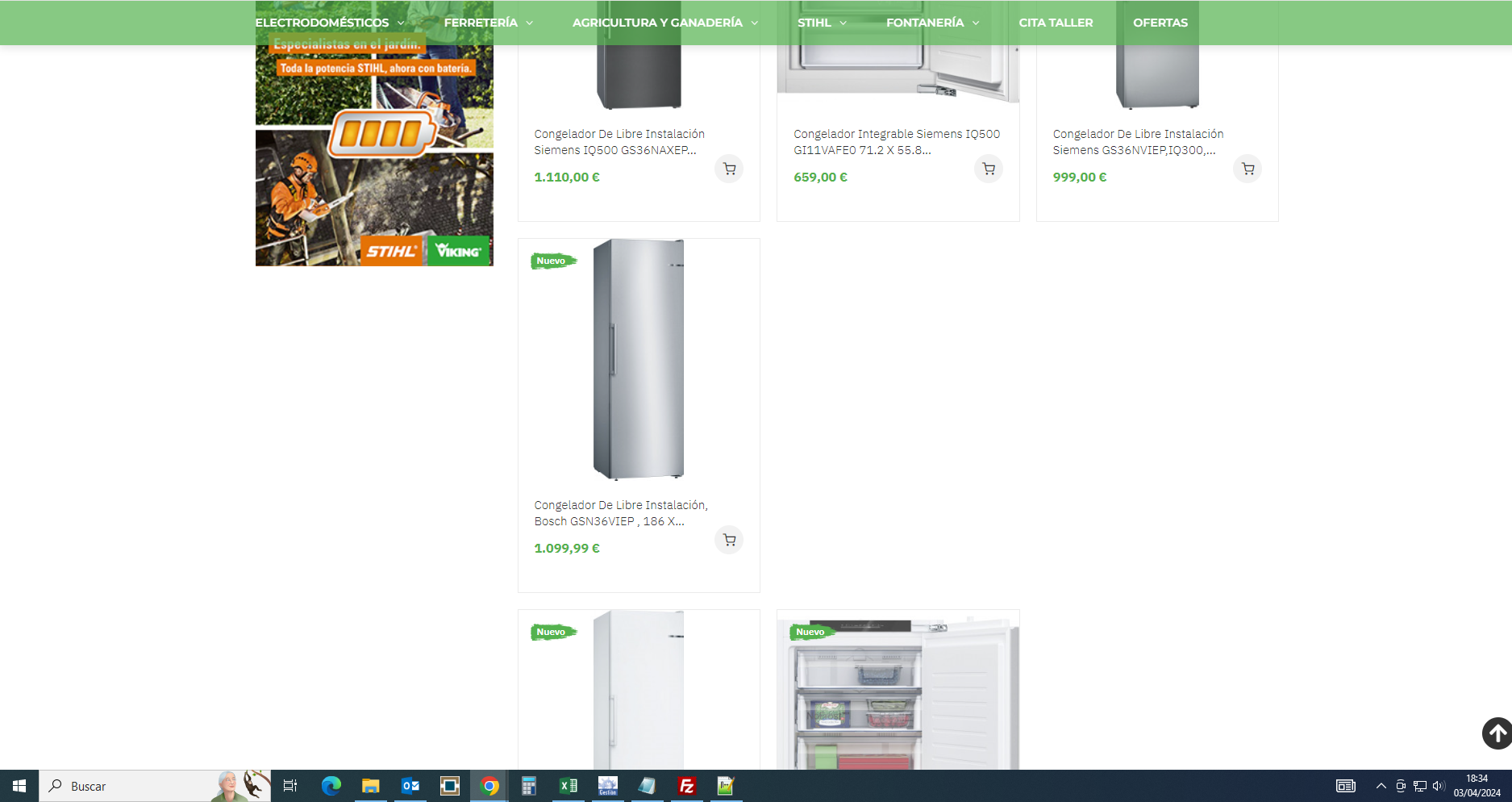Click the 659,00 € price
Image resolution: width=1512 pixels, height=802 pixels.
pos(820,178)
